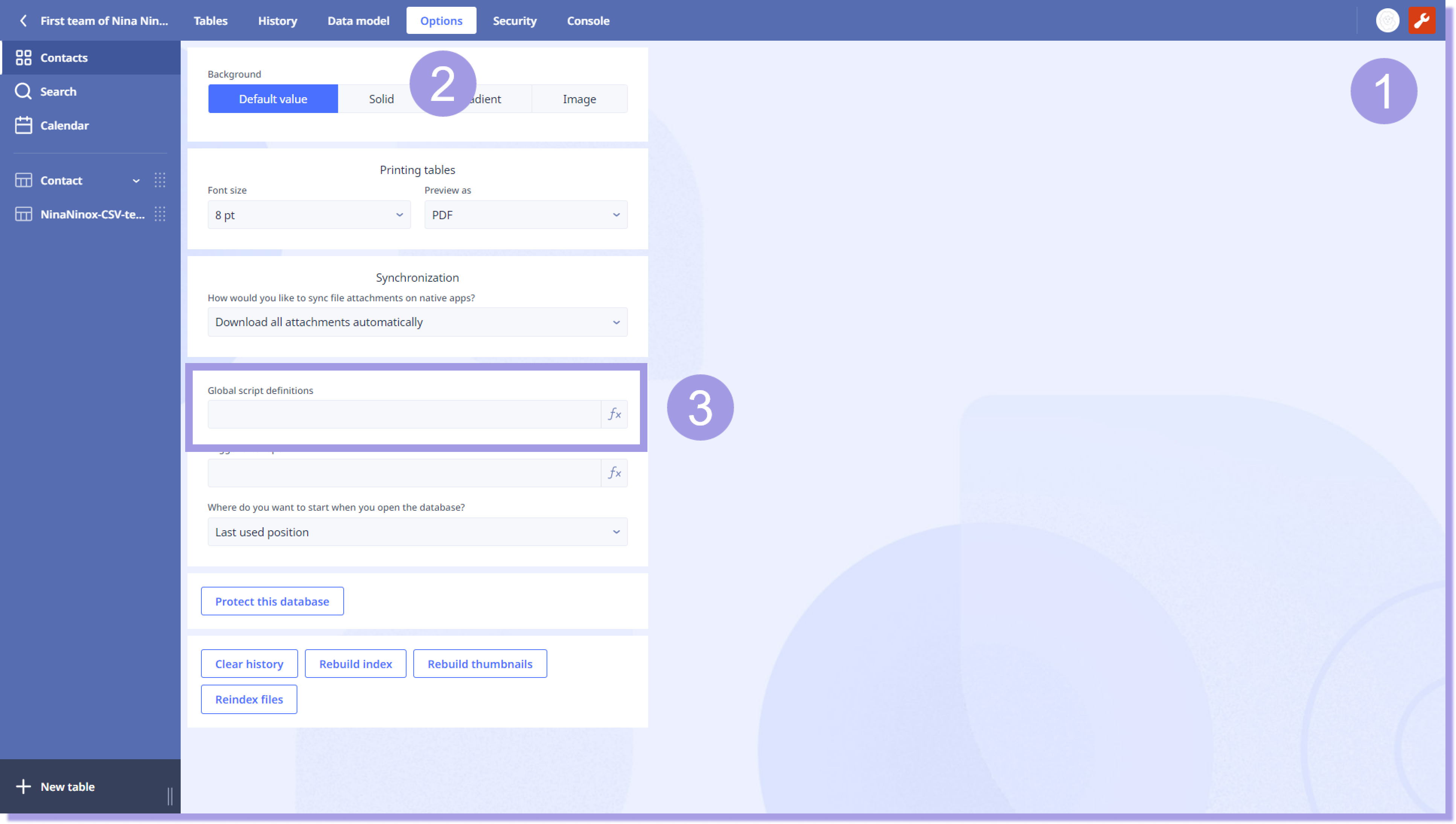Open the Preview as PDF dropdown

[525, 215]
